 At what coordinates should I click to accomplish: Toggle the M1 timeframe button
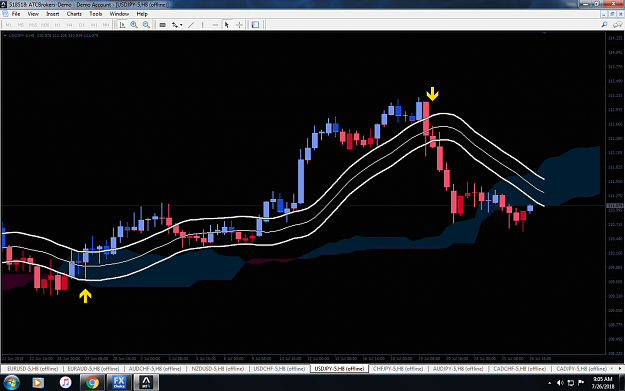8,25
